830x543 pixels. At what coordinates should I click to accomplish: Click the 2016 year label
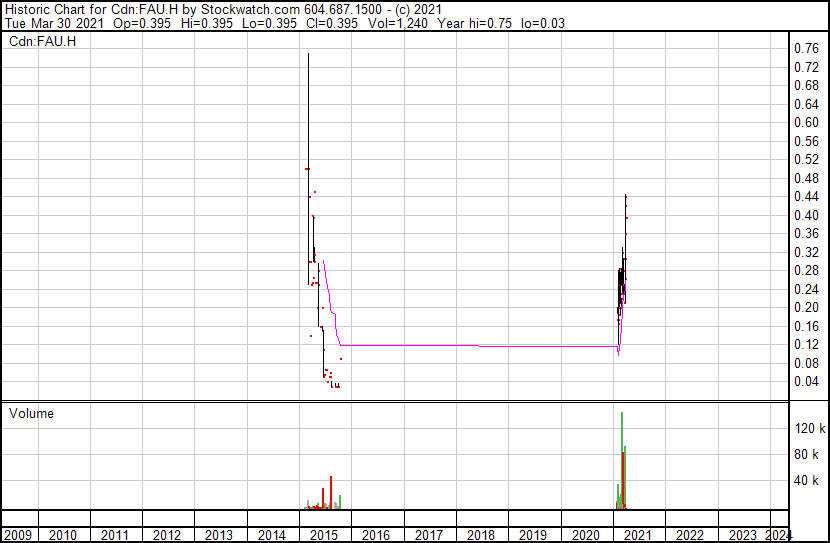click(376, 535)
